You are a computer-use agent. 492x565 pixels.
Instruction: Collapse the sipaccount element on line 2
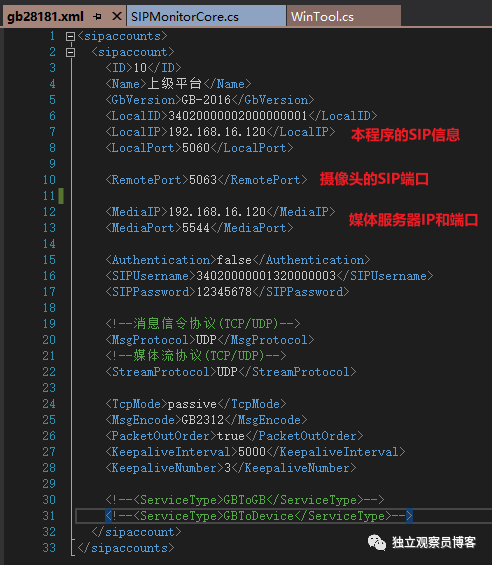[70, 53]
